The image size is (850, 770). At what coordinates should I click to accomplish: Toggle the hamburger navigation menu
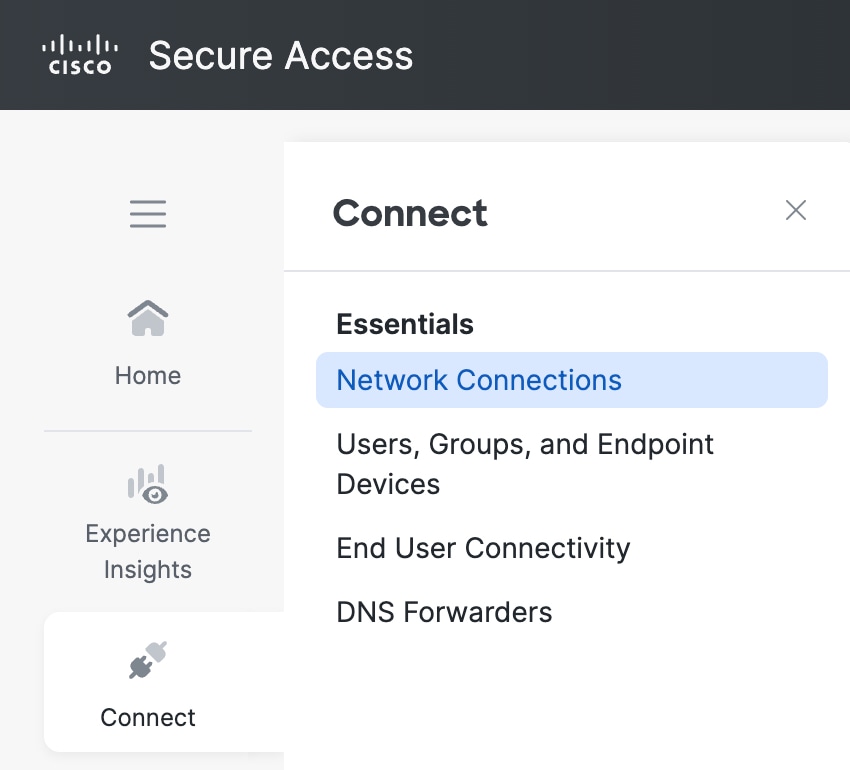click(x=148, y=214)
